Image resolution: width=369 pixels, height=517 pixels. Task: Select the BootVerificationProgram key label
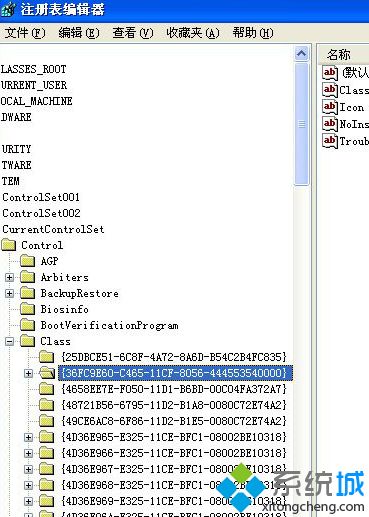point(109,325)
